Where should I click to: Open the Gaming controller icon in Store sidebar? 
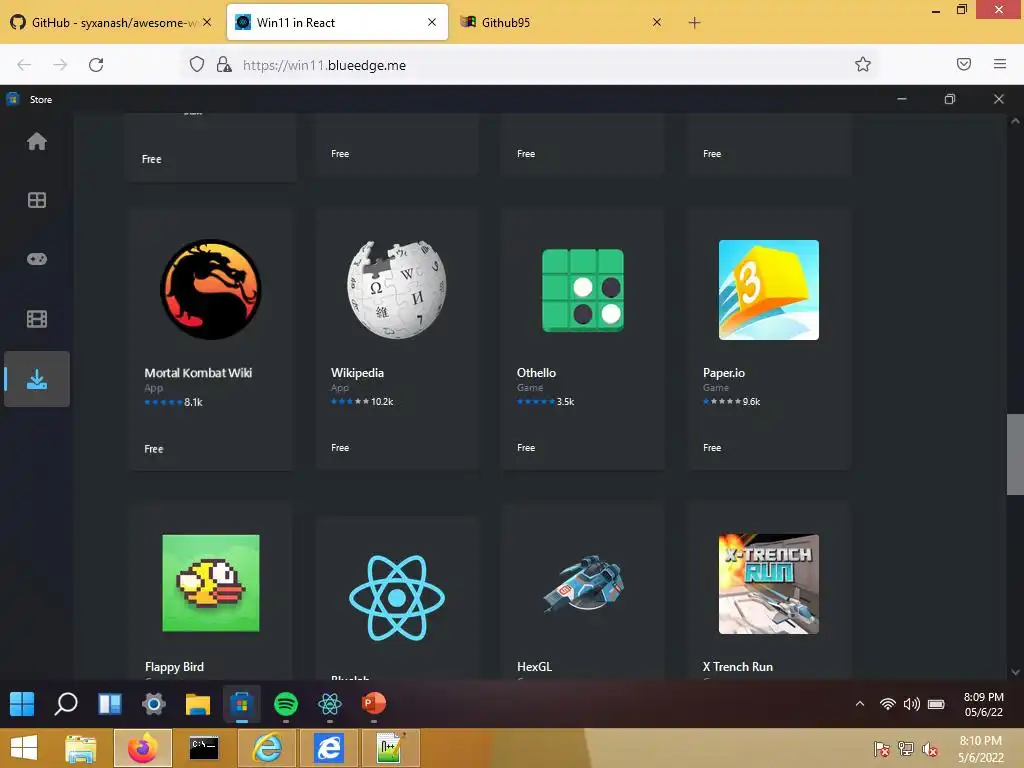point(37,259)
